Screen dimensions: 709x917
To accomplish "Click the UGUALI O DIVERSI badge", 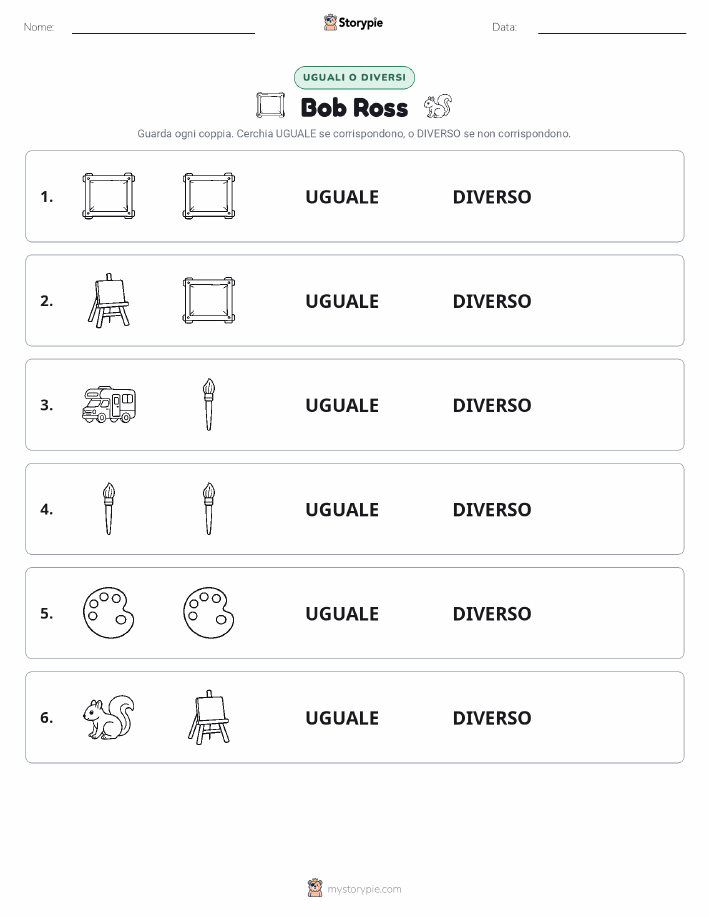I will [354, 77].
